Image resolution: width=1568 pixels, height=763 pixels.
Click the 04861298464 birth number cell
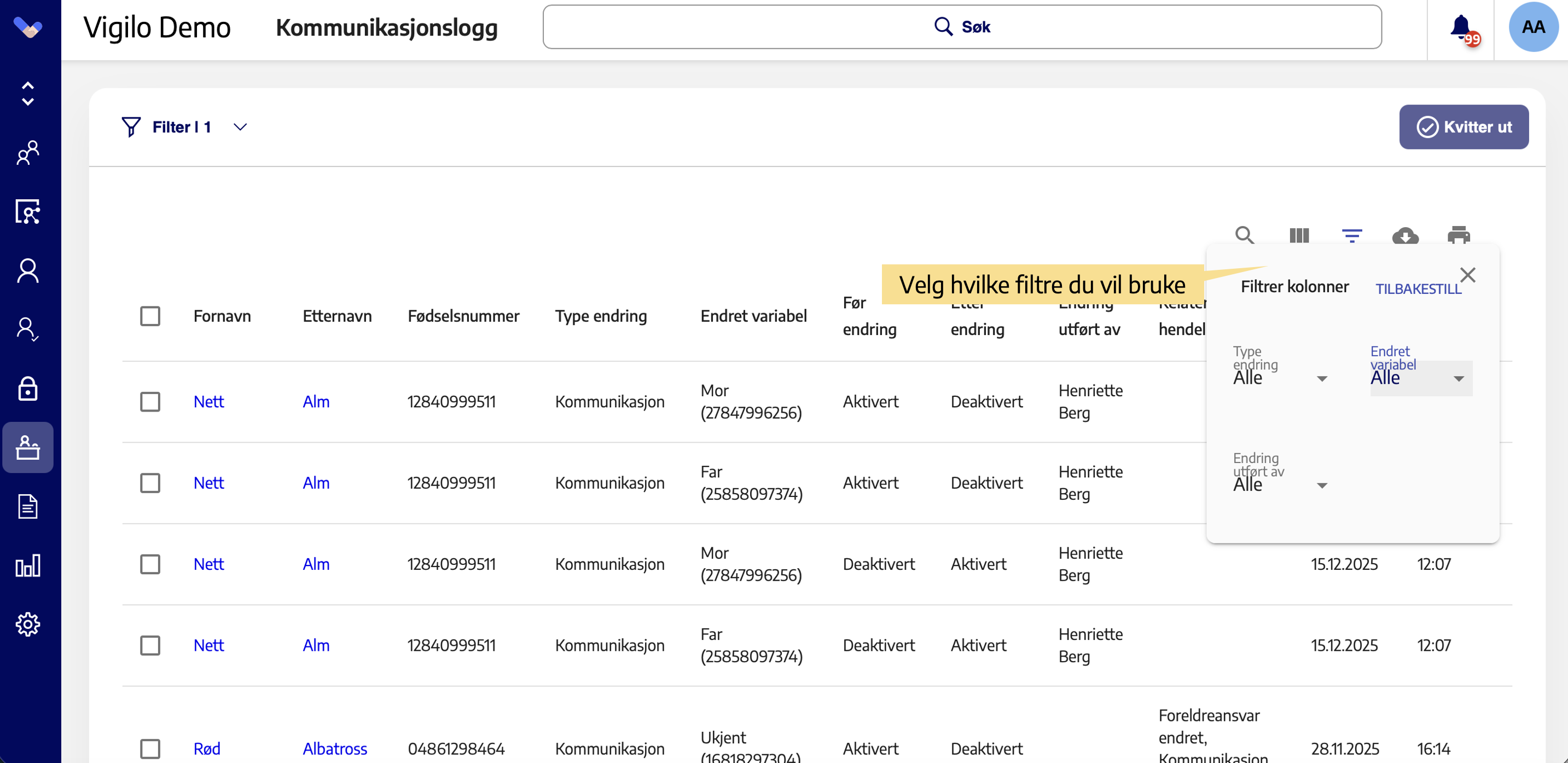coord(456,748)
